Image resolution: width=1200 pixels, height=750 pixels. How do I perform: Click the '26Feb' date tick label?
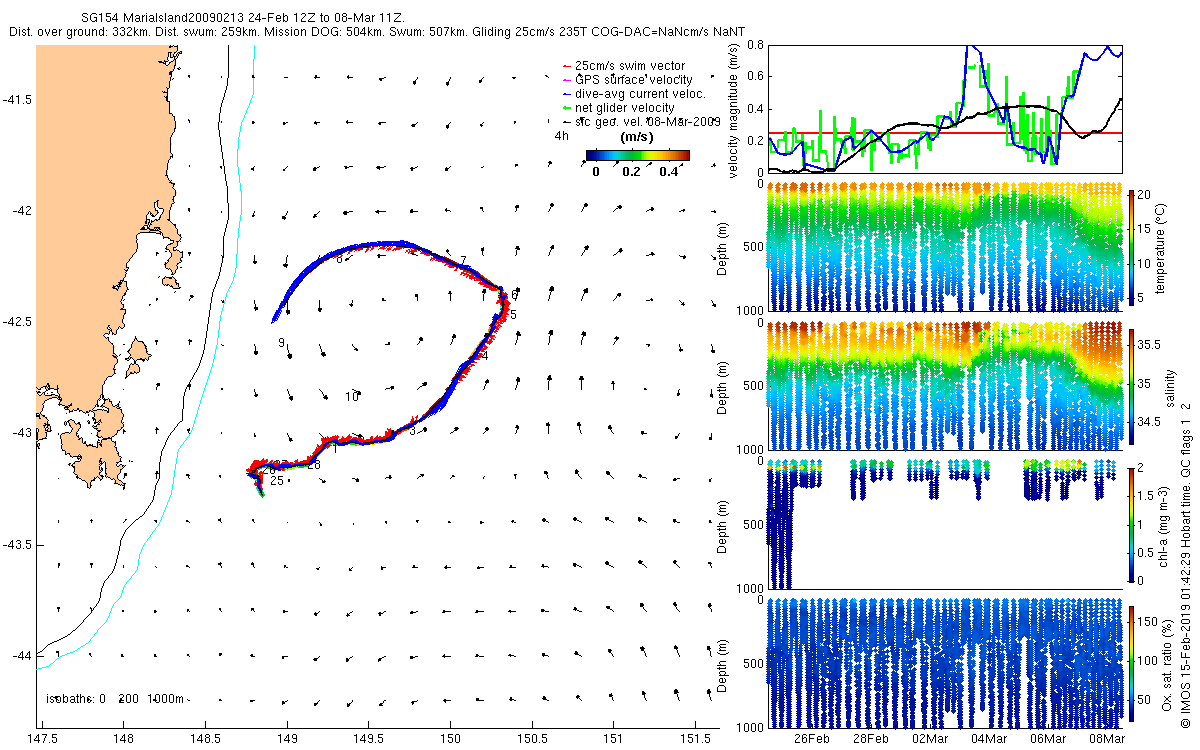click(x=811, y=738)
